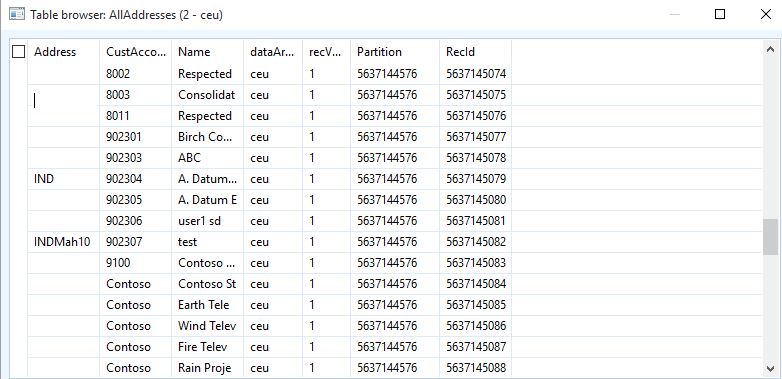Select customer account 8011 cell
The width and height of the screenshot is (782, 379).
pyautogui.click(x=136, y=116)
